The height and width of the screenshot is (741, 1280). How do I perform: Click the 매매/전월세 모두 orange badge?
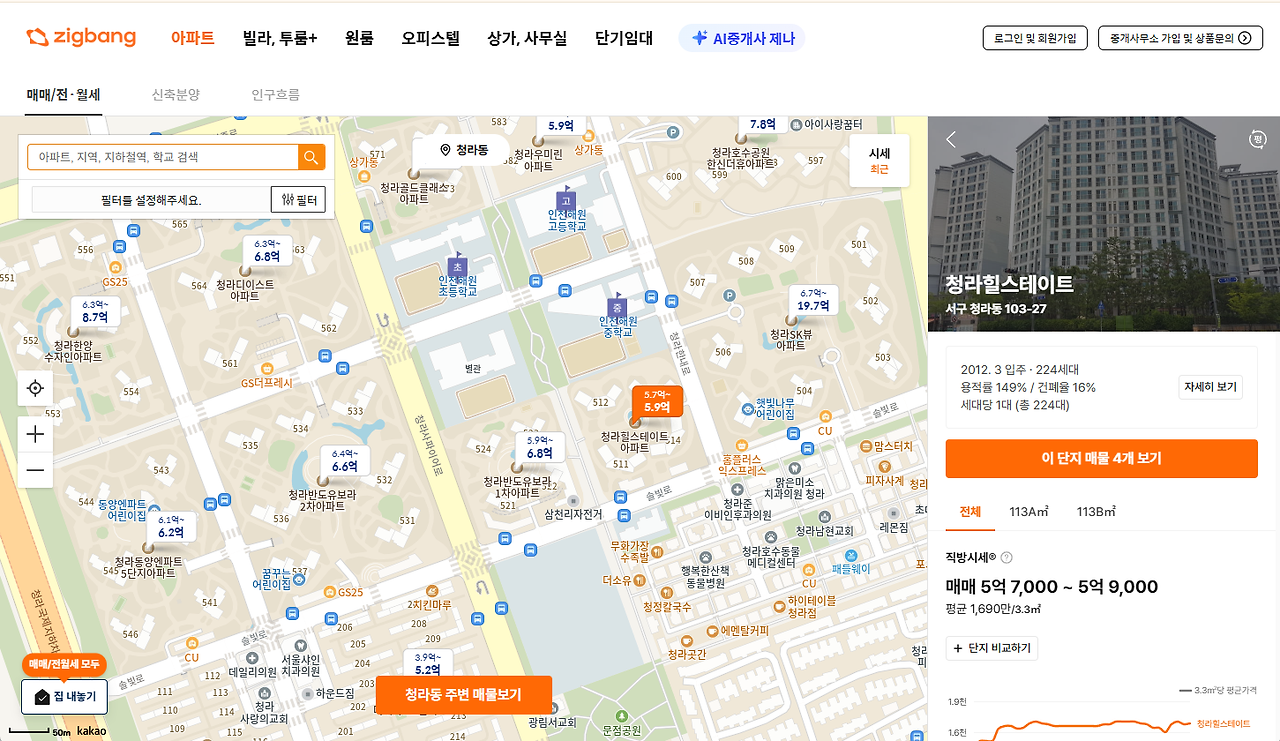click(63, 665)
